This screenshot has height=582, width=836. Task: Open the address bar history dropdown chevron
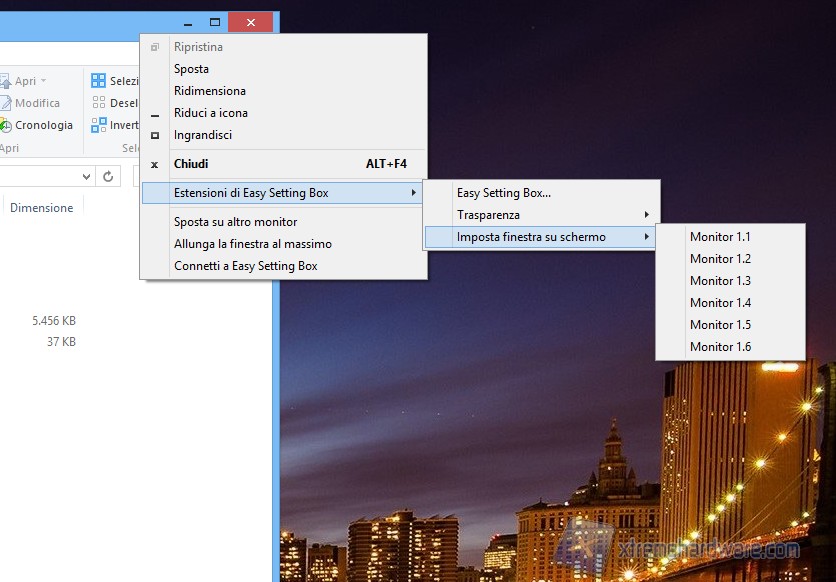pos(86,177)
